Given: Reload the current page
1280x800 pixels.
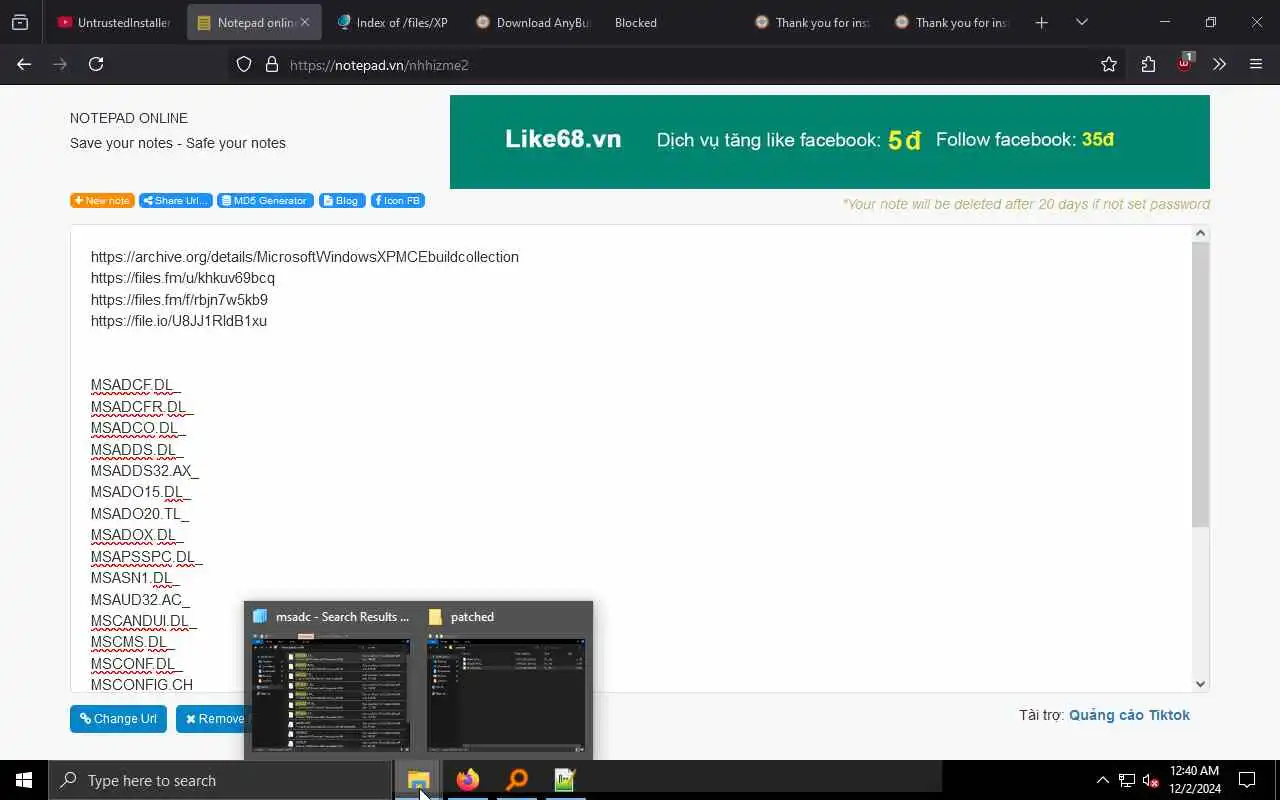Looking at the screenshot, I should tap(96, 64).
